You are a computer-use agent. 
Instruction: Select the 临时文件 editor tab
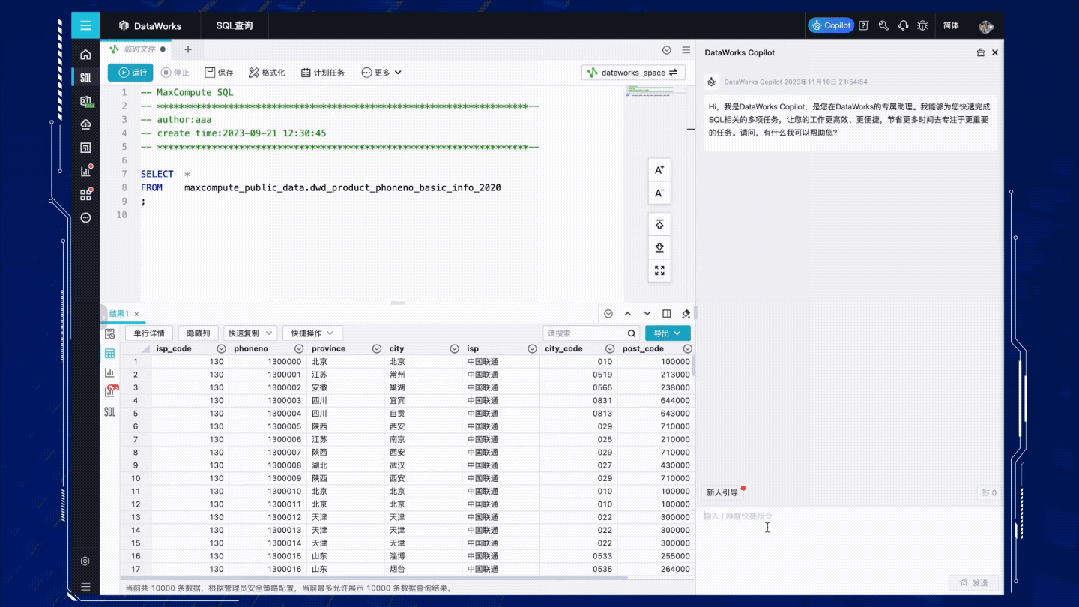point(138,50)
